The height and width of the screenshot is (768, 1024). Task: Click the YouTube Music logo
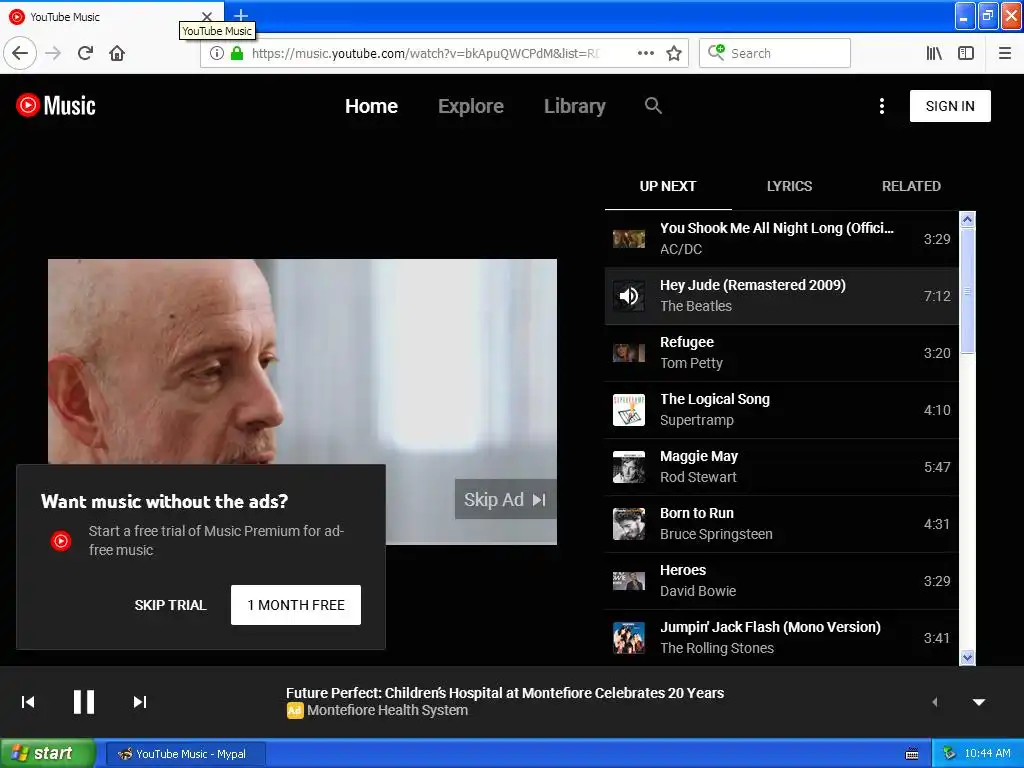[56, 105]
